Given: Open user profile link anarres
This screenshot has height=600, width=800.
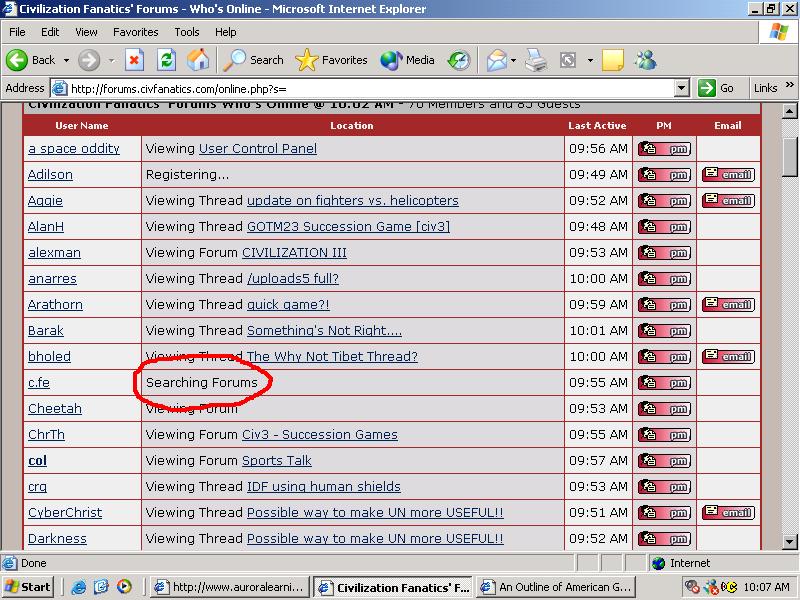Looking at the screenshot, I should pyautogui.click(x=52, y=279).
